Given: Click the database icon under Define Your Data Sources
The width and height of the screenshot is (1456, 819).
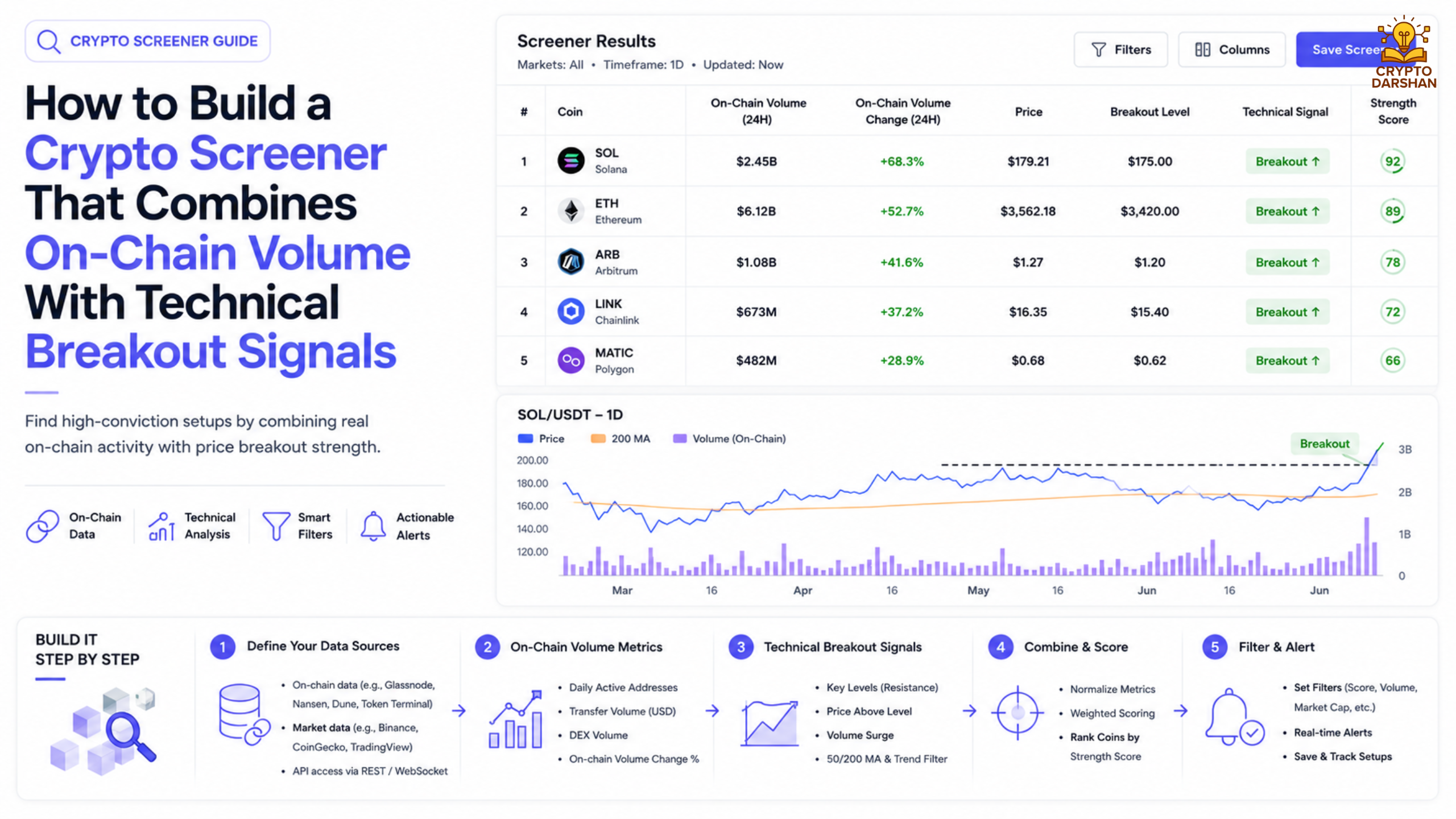Looking at the screenshot, I should pos(245,715).
